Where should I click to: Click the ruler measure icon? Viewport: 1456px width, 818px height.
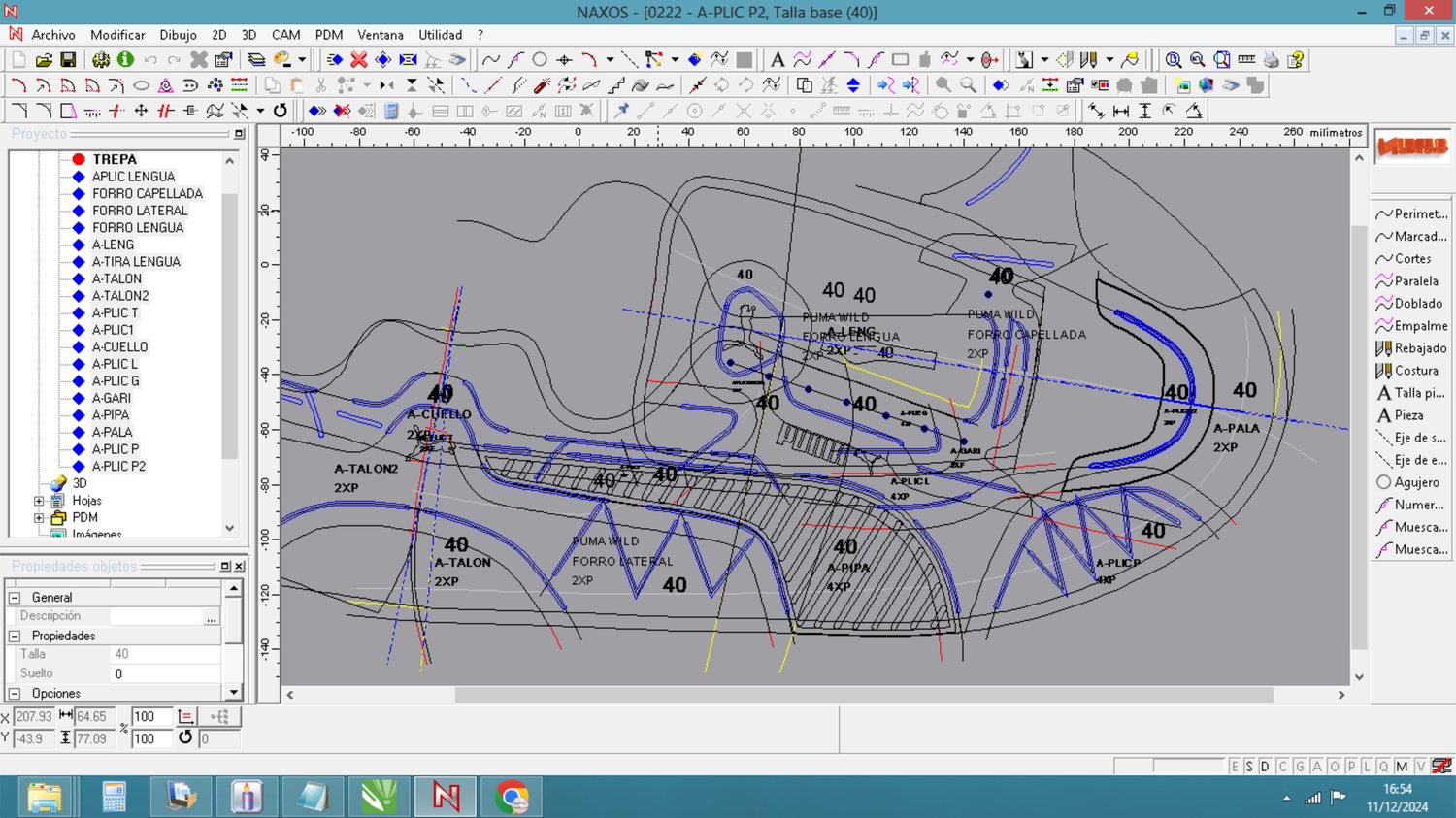(x=1246, y=60)
